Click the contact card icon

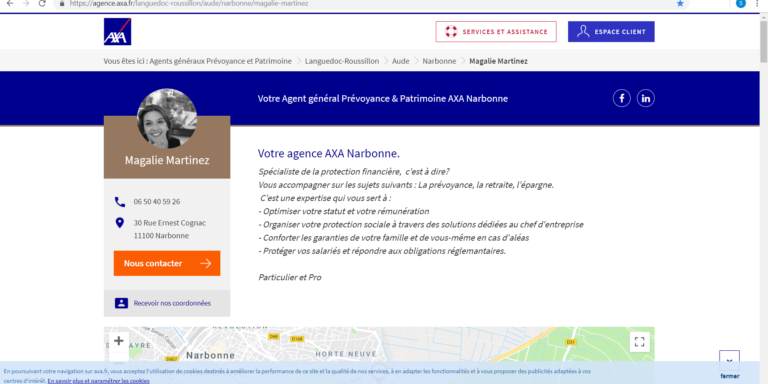[121, 303]
